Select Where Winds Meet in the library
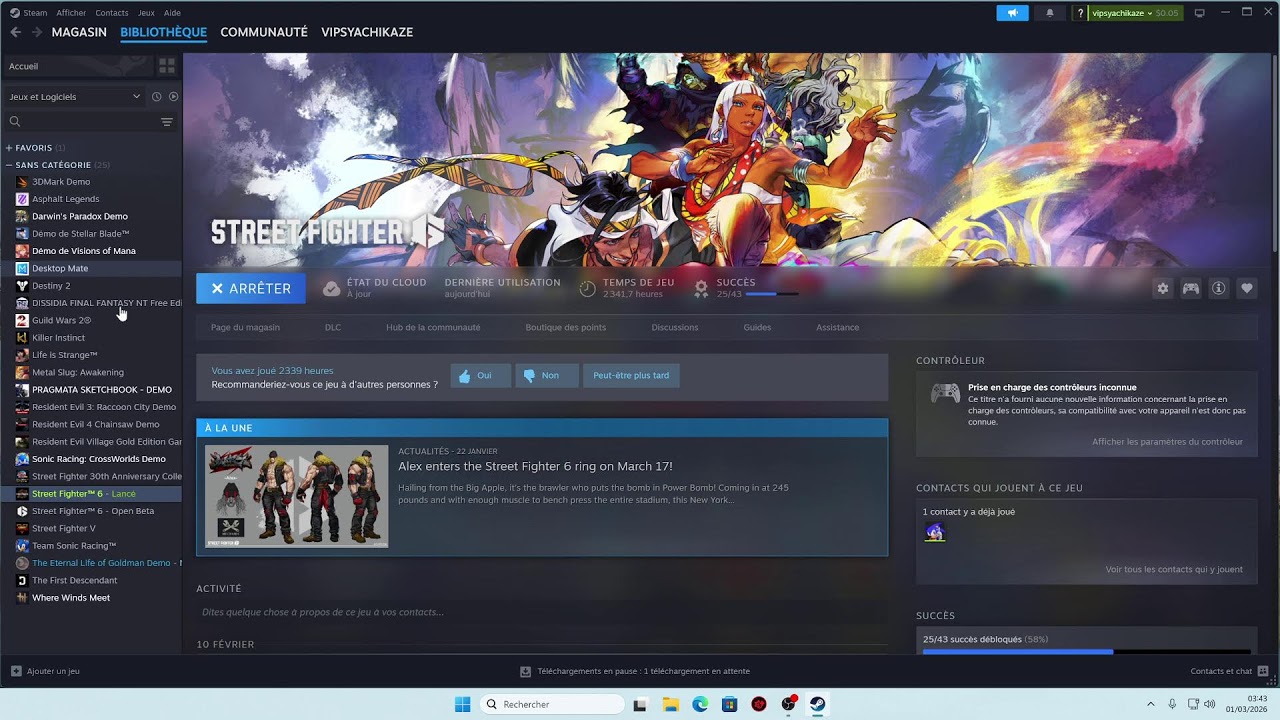This screenshot has width=1280, height=720. [71, 598]
